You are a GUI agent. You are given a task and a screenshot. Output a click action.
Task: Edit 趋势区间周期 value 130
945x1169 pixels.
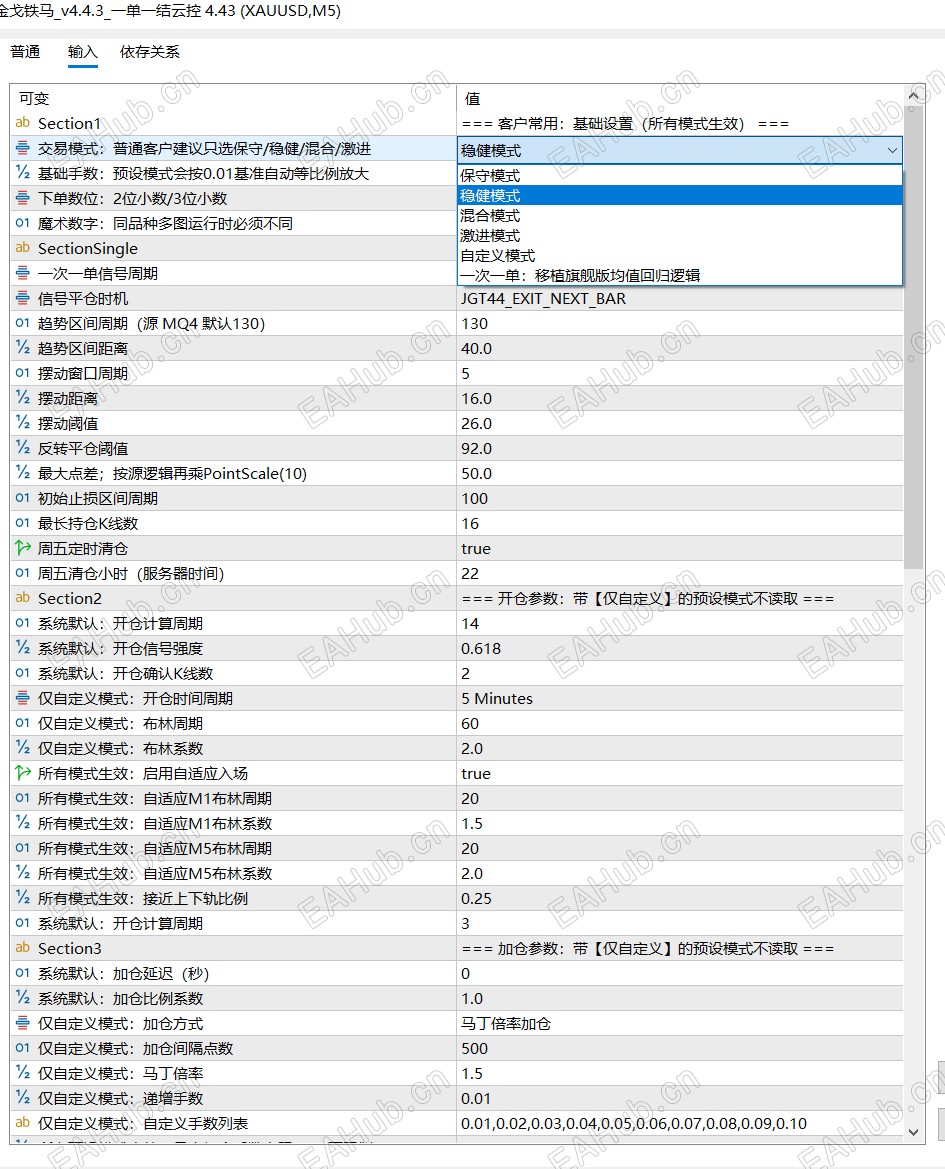680,323
